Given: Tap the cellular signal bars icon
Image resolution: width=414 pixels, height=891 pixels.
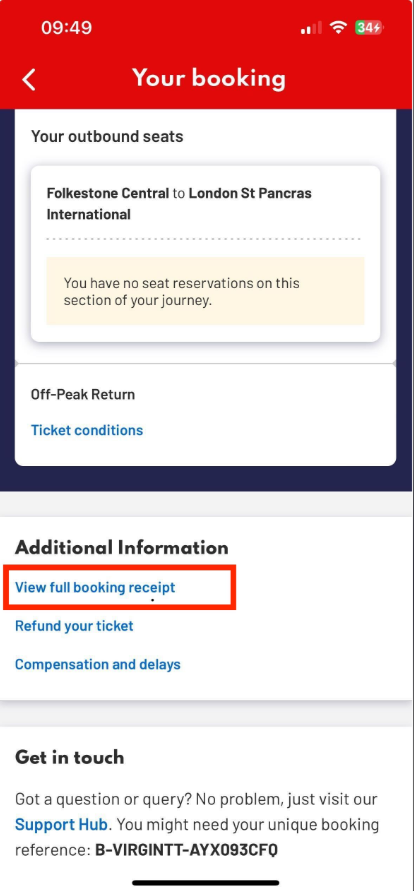Looking at the screenshot, I should point(311,28).
